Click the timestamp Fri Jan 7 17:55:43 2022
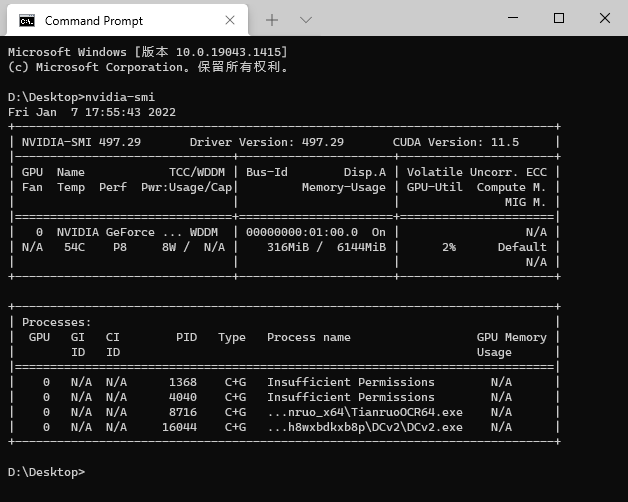 pos(92,112)
